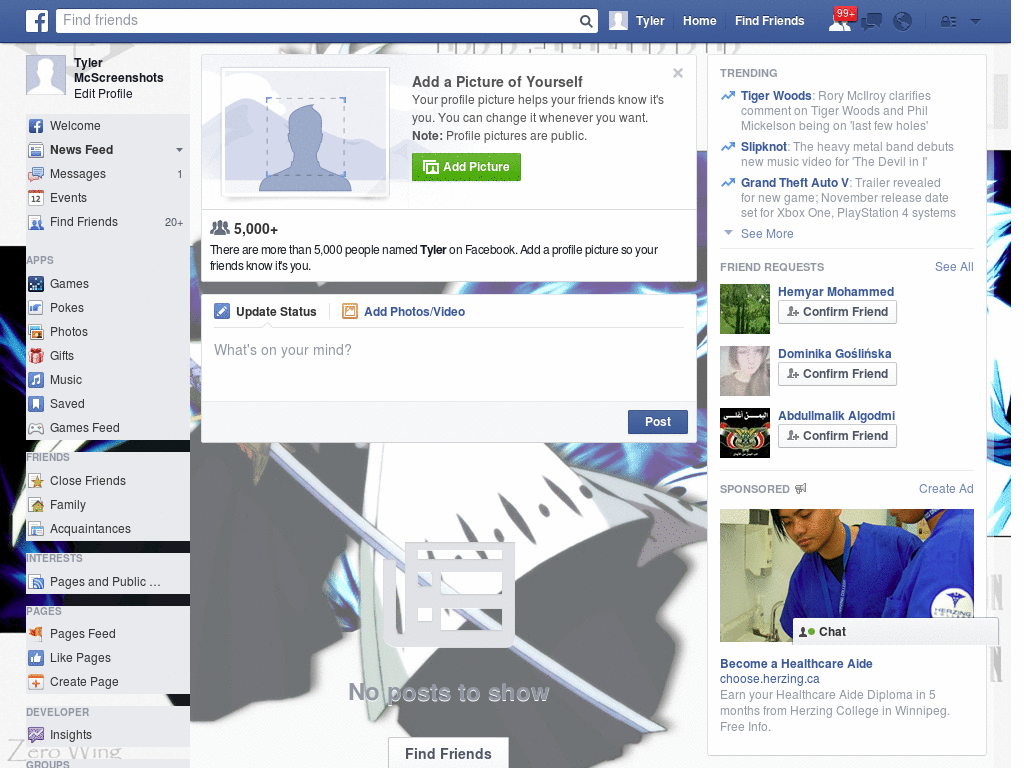This screenshot has height=768, width=1024.
Task: Select the Add Photos/Video tab
Action: click(x=404, y=312)
